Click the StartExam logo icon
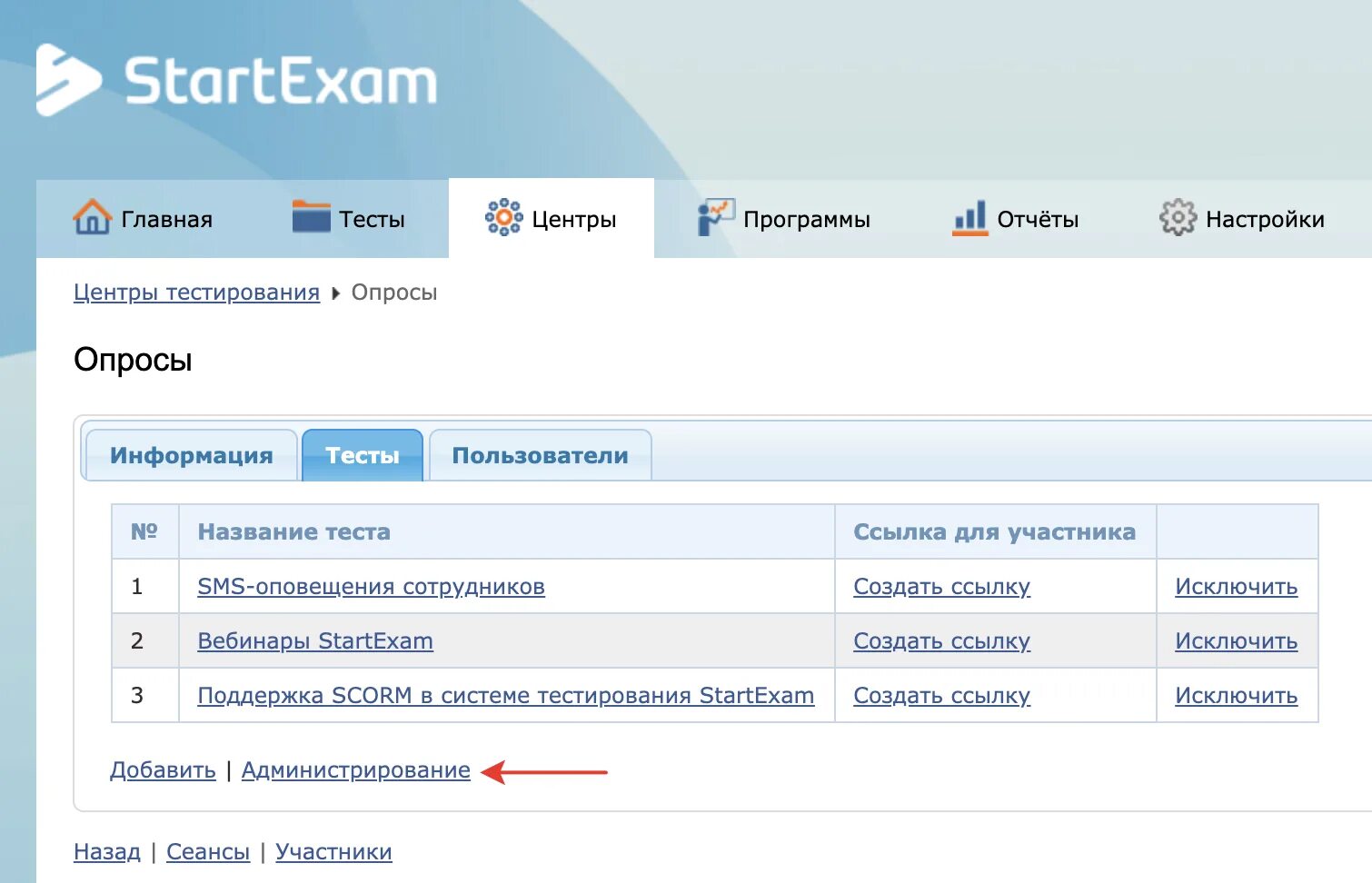This screenshot has width=1372, height=883. (69, 80)
